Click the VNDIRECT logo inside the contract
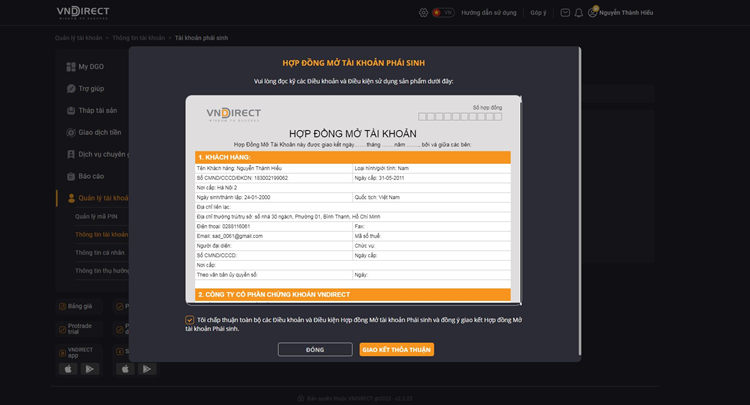 (x=233, y=114)
